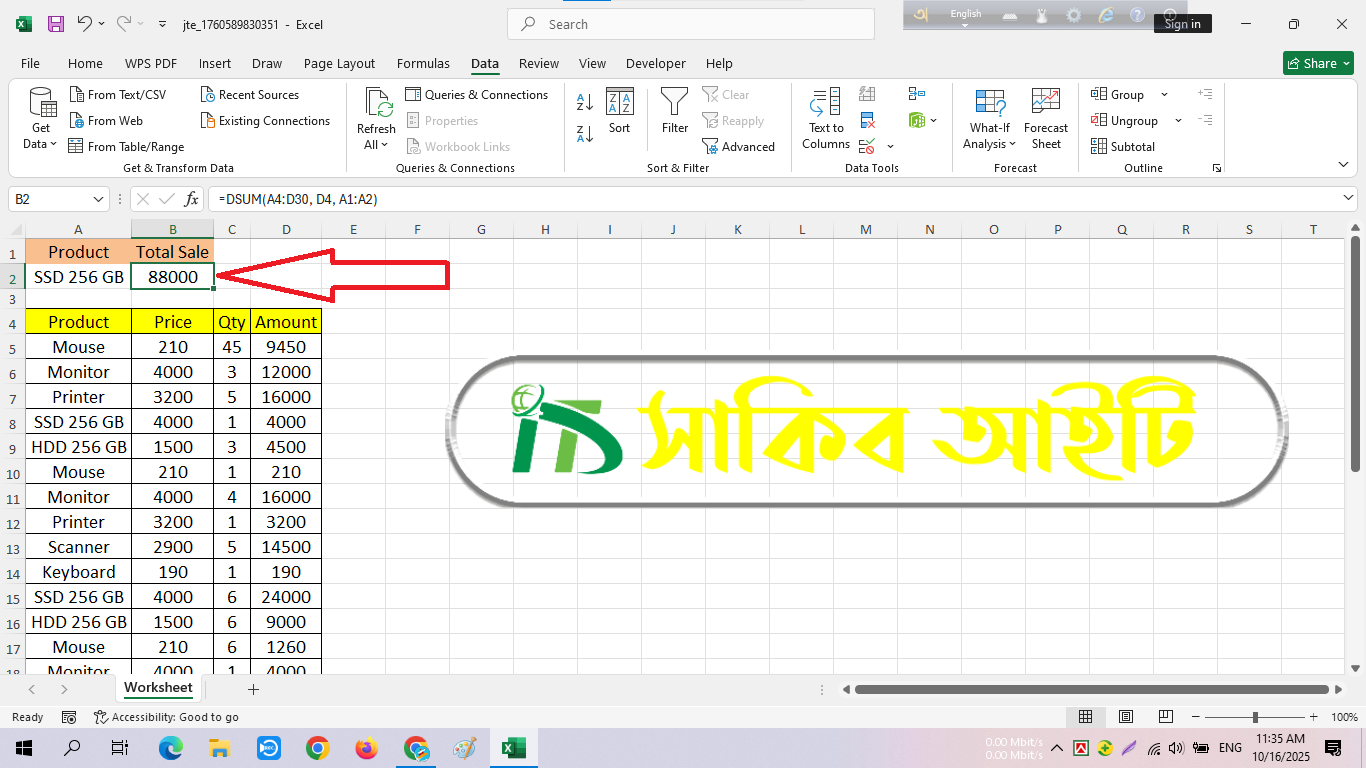Expand the Name Box dropdown
Screen dimensions: 1366x768
(x=98, y=199)
